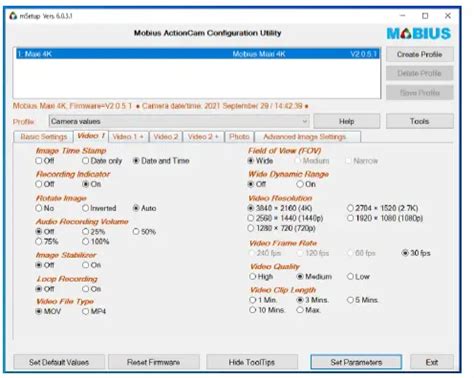Set Video Clip Length to 1 Min.

(x=263, y=300)
